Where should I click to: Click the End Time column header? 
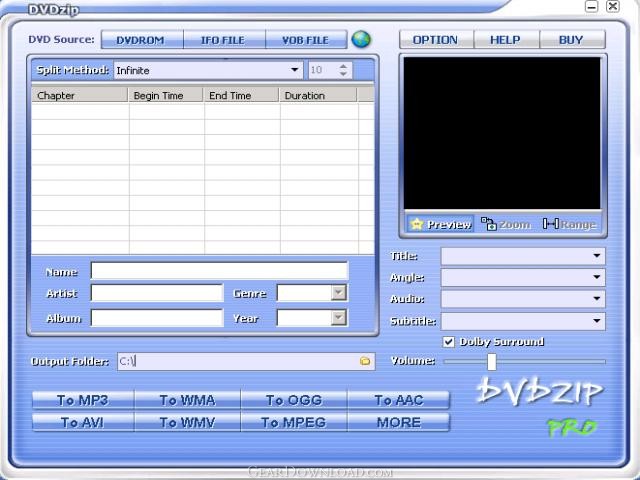pos(241,95)
